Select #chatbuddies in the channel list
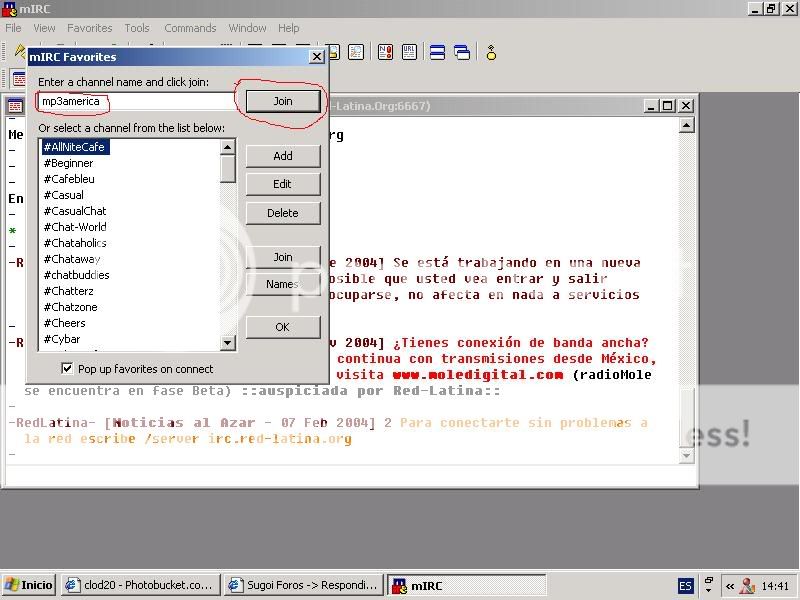 [x=77, y=275]
